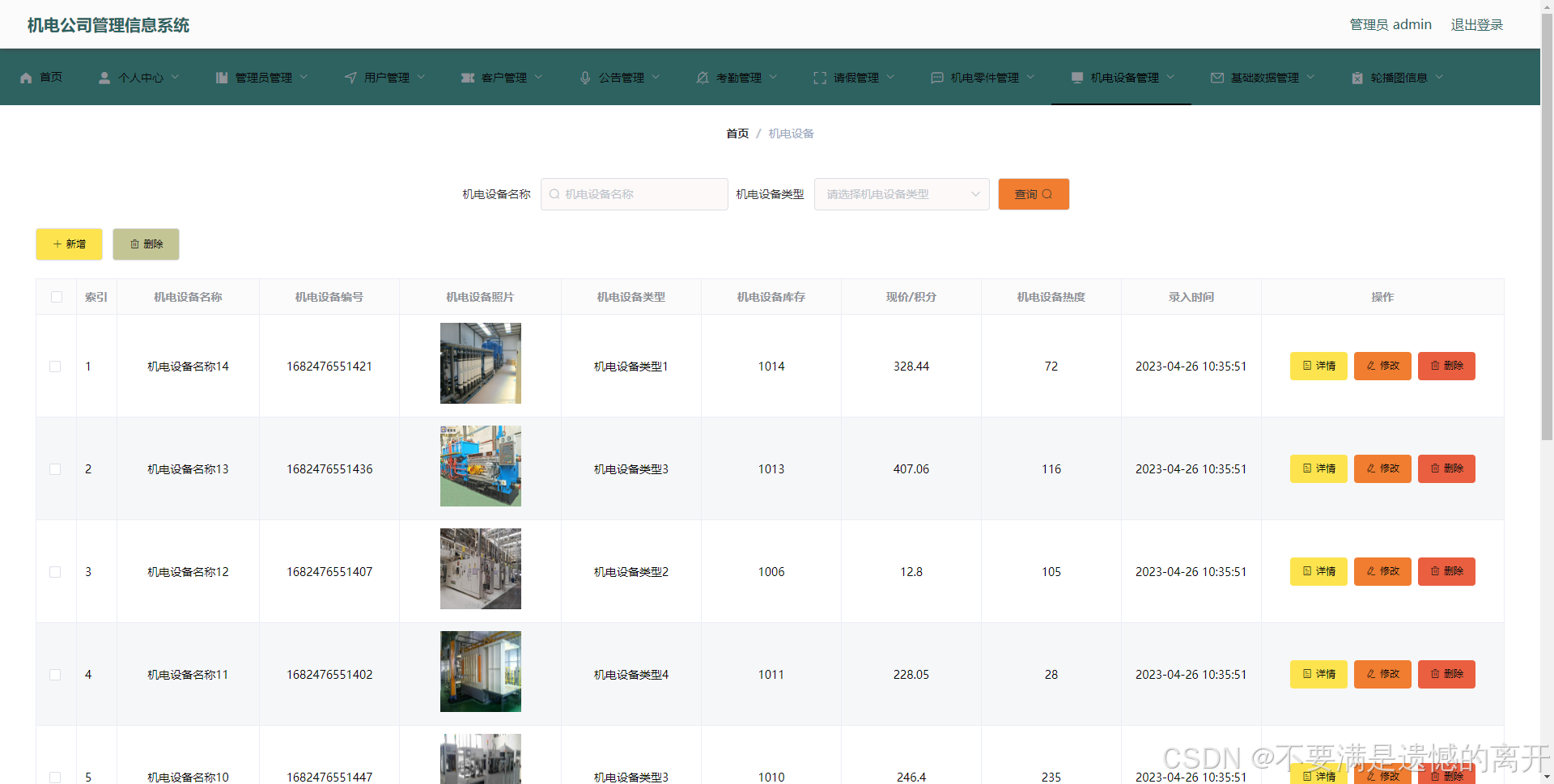Click the microphone icon for 公告管理
Viewport: 1554px width, 784px height.
coord(585,78)
